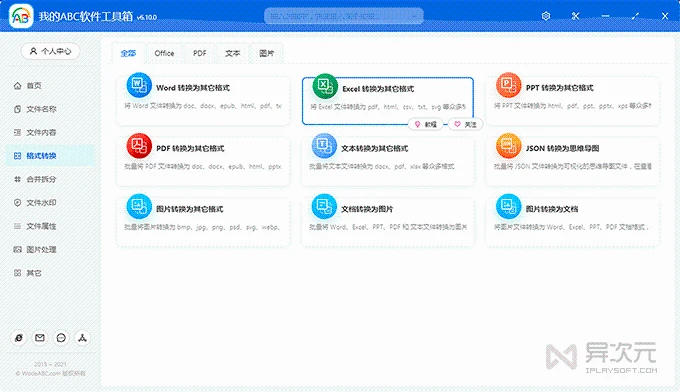This screenshot has height=392, width=680.
Task: Switch to the PDF tab
Action: [x=199, y=53]
